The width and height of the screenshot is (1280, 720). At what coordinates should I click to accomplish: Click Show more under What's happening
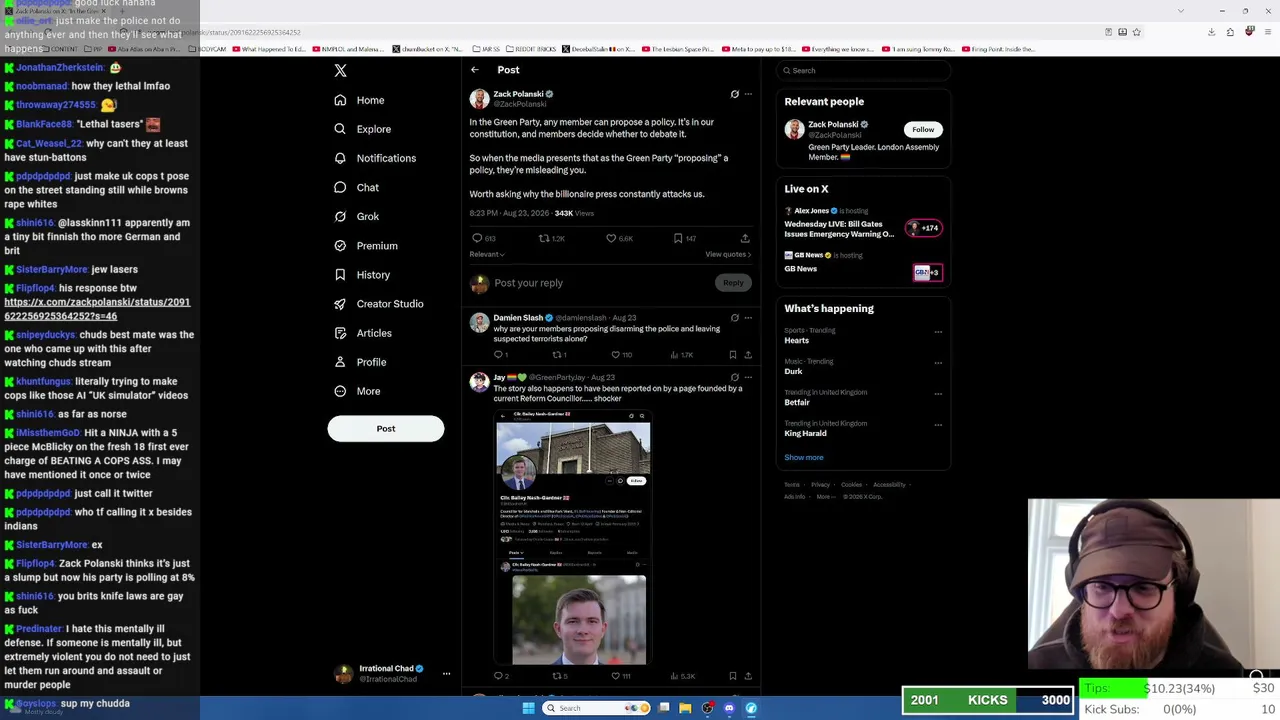click(804, 458)
